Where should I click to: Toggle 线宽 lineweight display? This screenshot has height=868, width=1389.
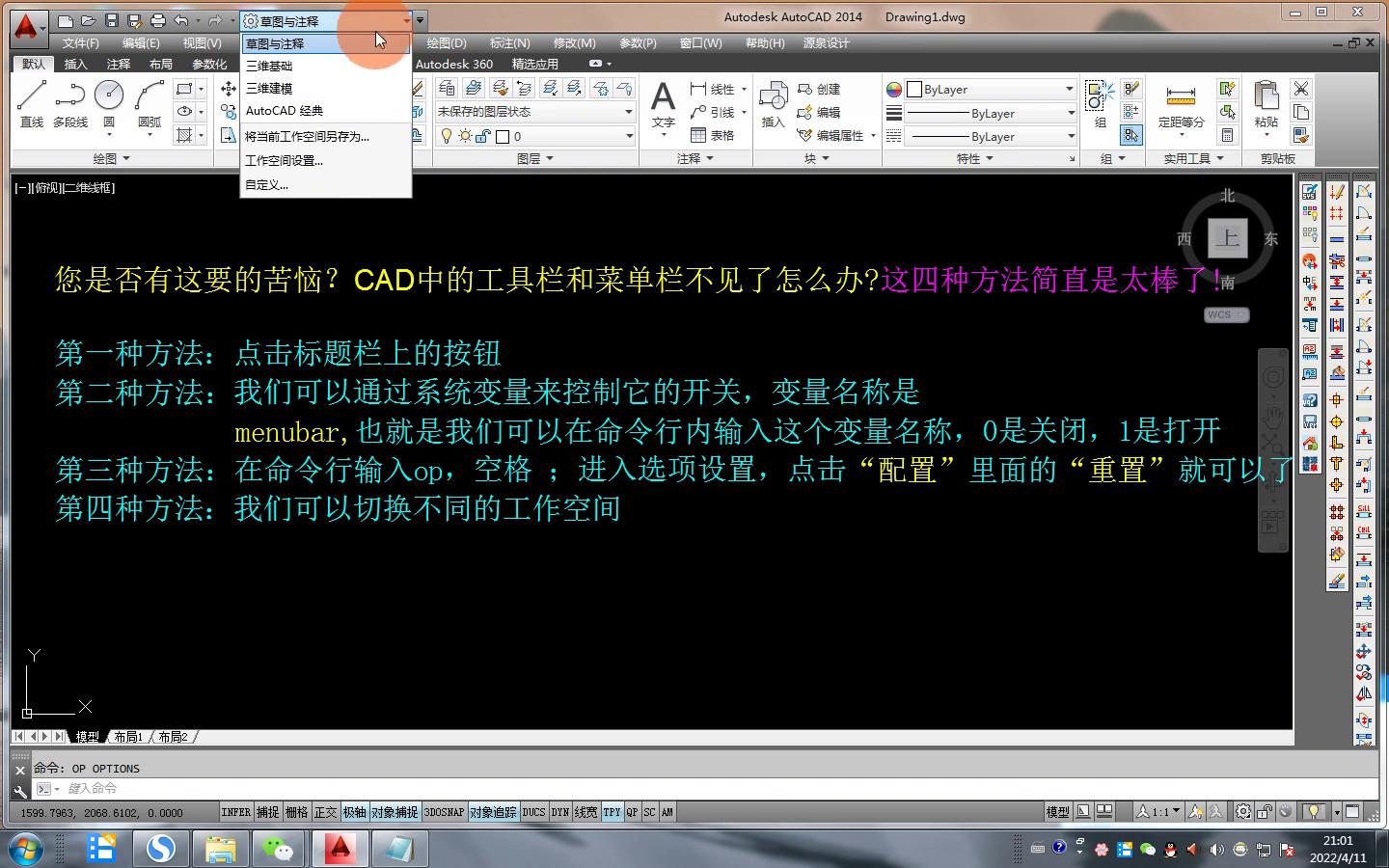(x=585, y=811)
